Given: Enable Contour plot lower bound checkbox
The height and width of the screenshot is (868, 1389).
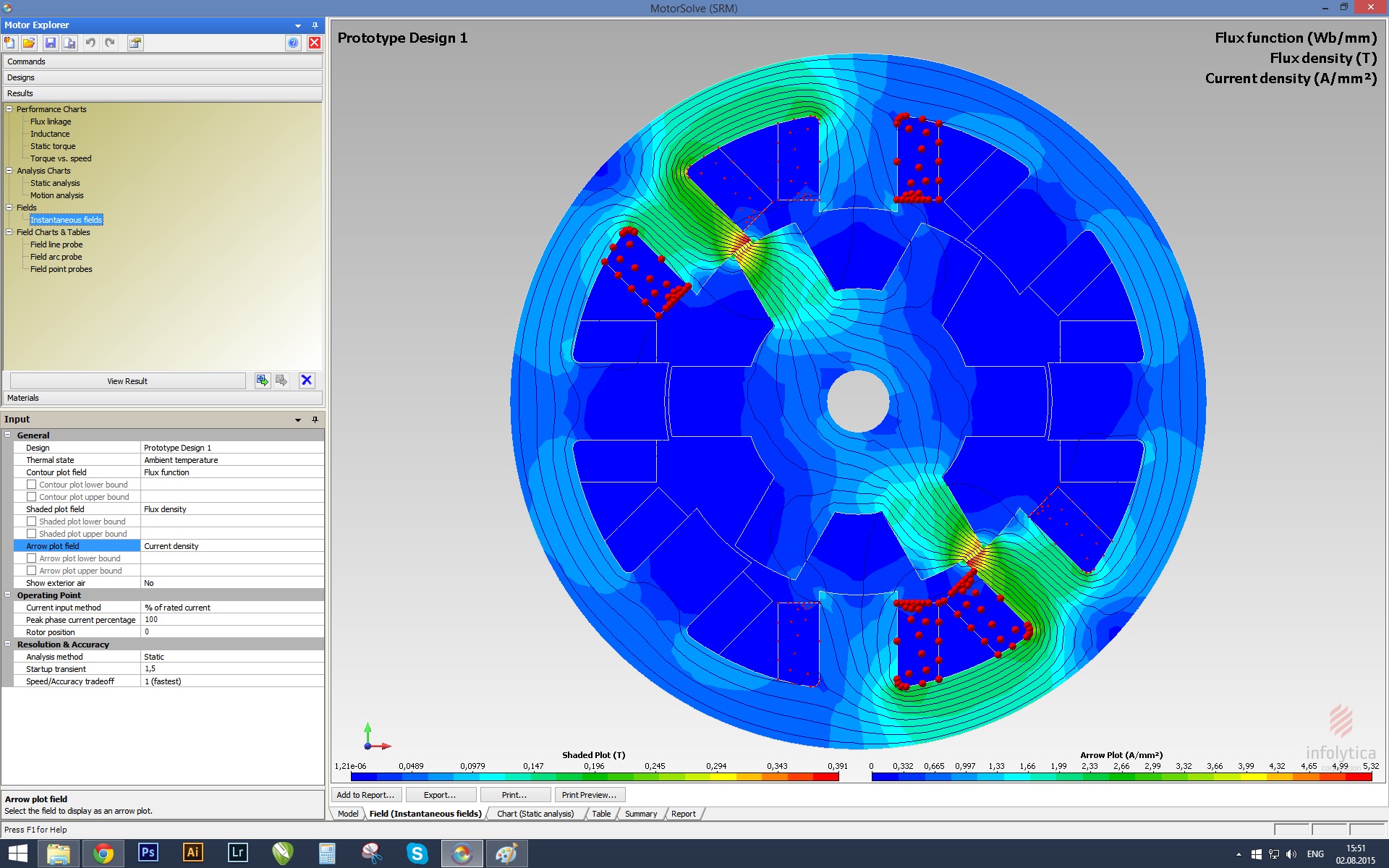Looking at the screenshot, I should click(x=32, y=485).
